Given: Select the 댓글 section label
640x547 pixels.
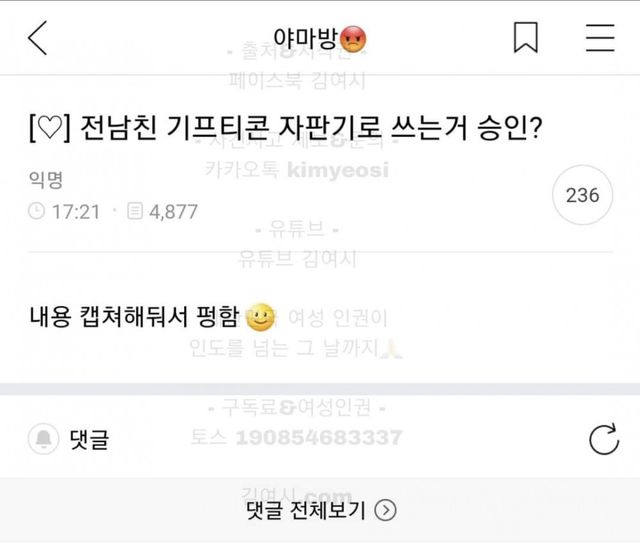Looking at the screenshot, I should (x=88, y=438).
